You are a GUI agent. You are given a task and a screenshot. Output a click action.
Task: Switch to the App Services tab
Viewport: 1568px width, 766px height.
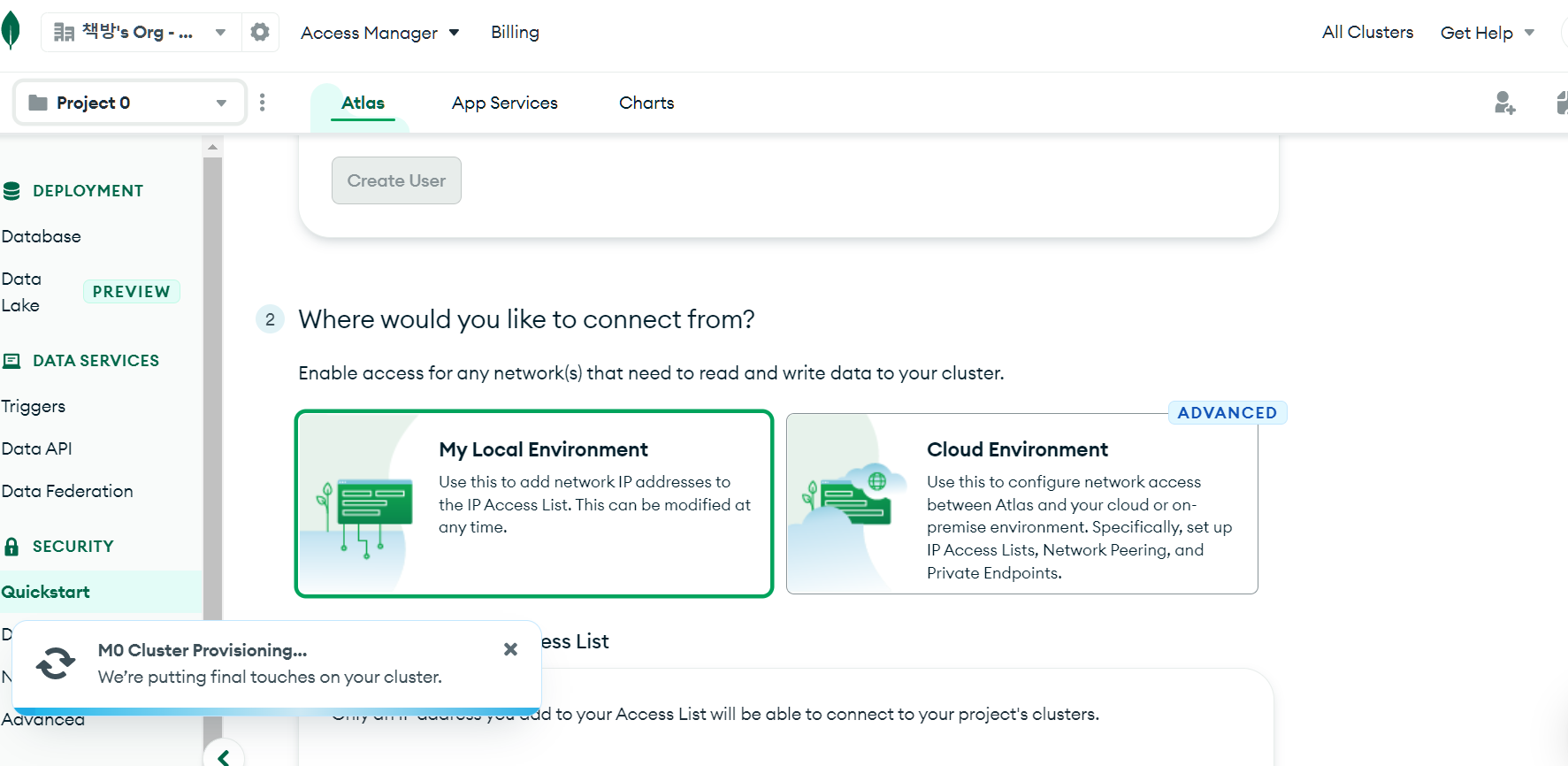tap(505, 103)
